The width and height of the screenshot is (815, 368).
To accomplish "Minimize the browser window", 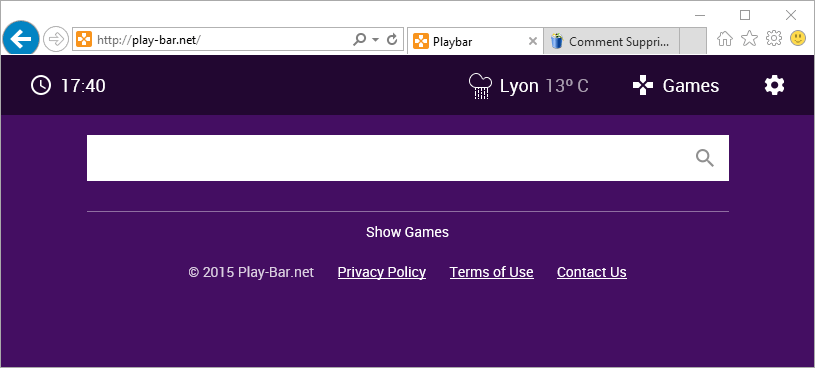I will 700,15.
